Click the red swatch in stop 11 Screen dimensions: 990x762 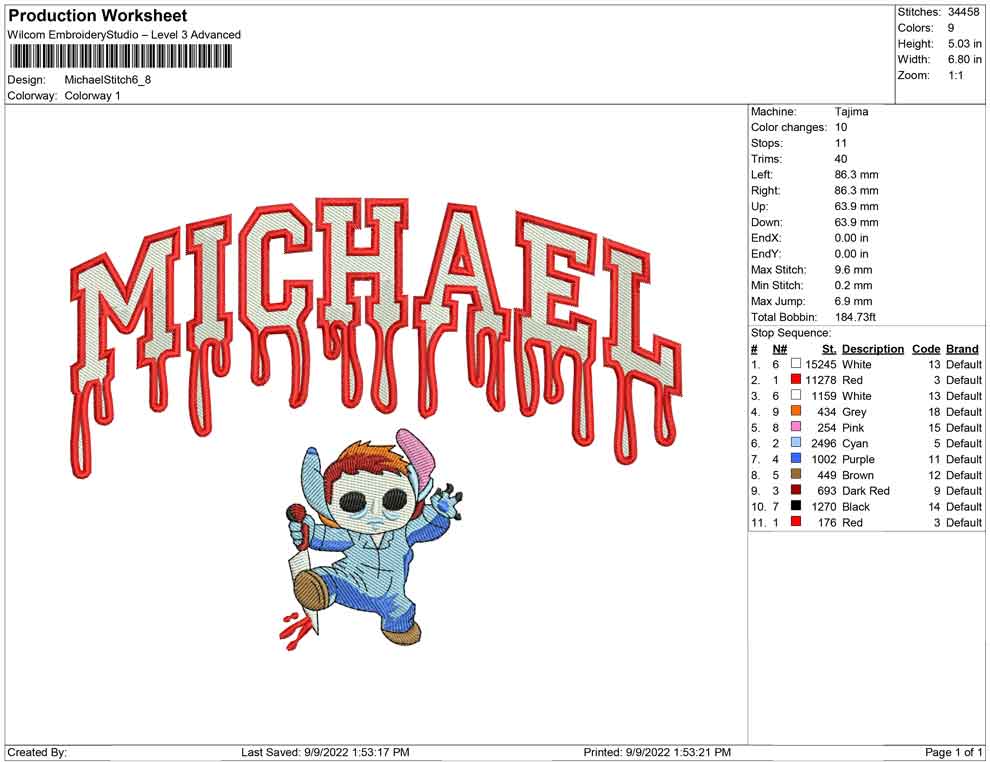pos(796,521)
